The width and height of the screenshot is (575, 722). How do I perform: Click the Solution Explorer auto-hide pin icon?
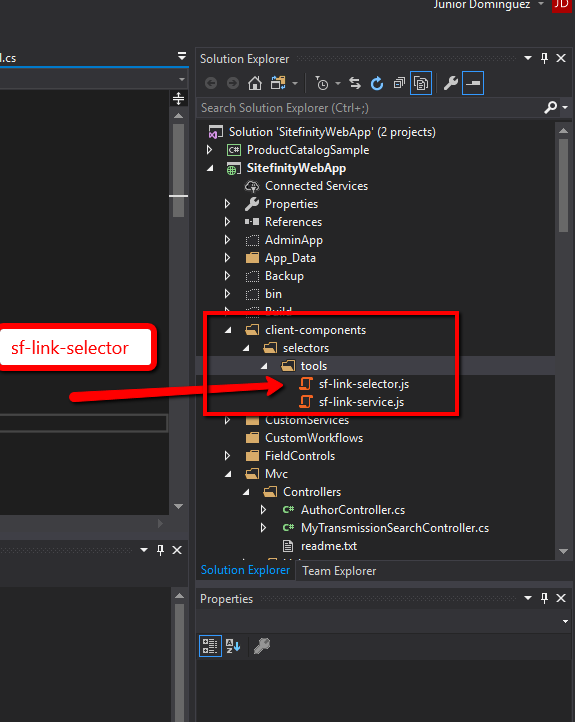[x=544, y=58]
